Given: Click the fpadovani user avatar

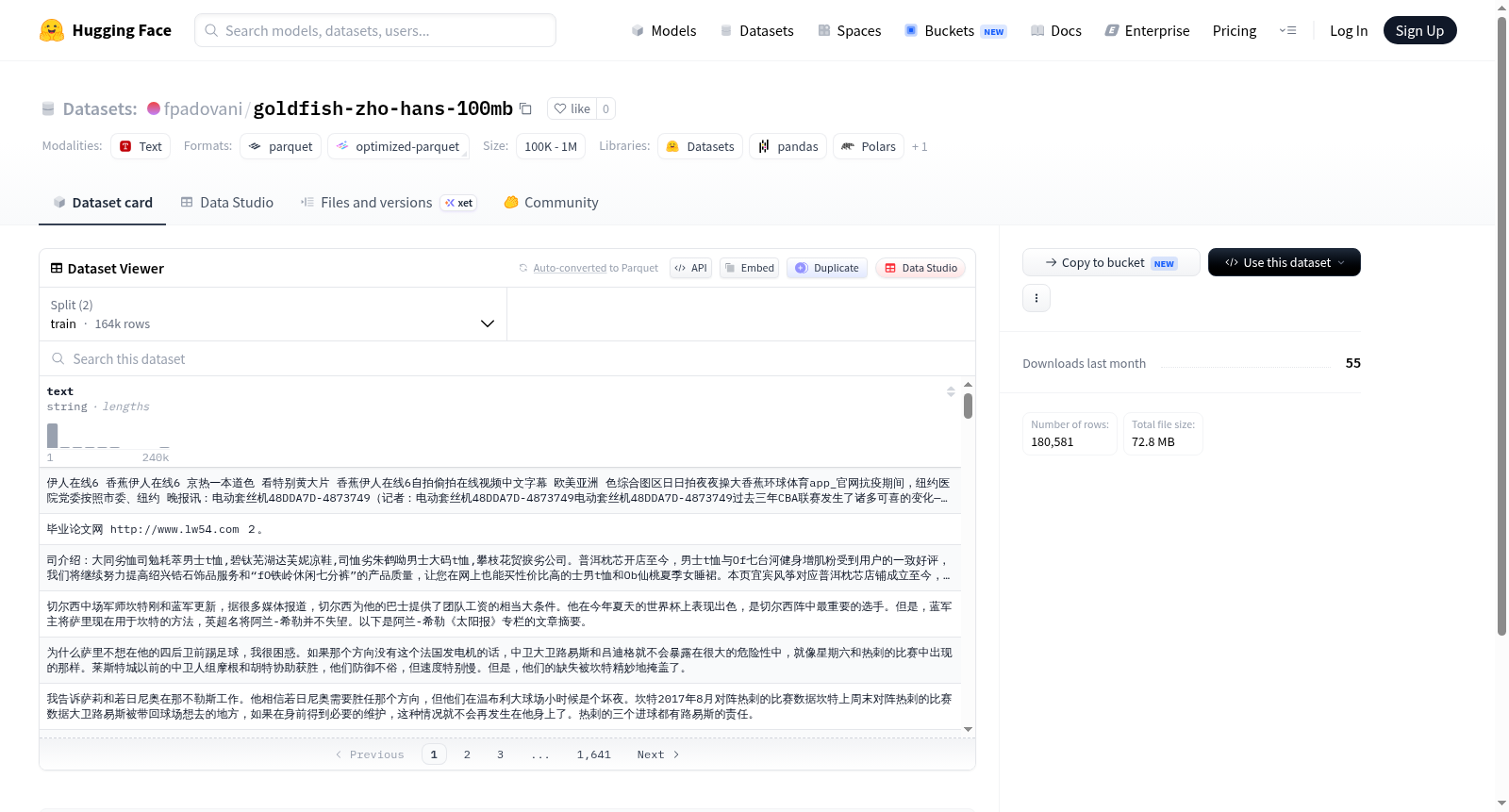Looking at the screenshot, I should click(154, 108).
